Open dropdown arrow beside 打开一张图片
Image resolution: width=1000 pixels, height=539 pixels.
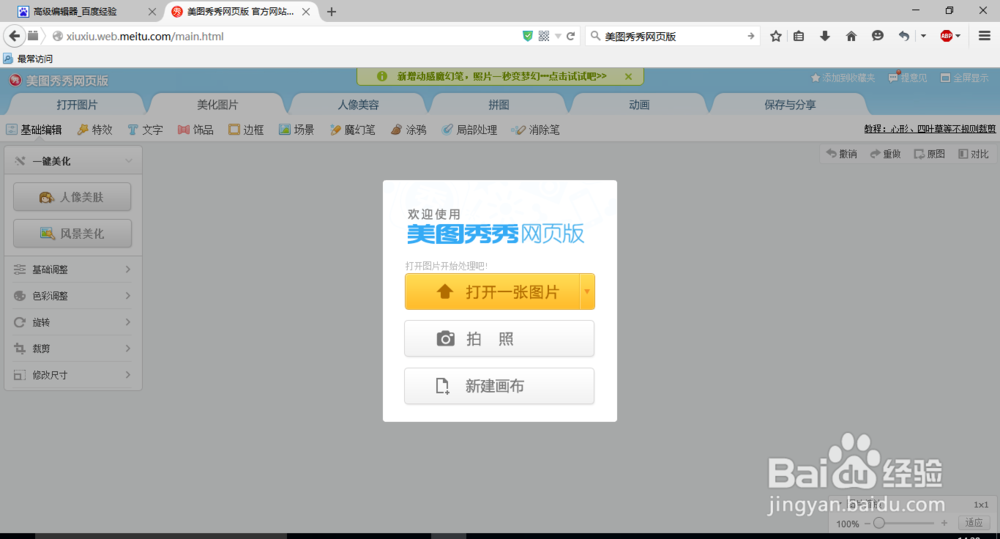click(x=587, y=292)
